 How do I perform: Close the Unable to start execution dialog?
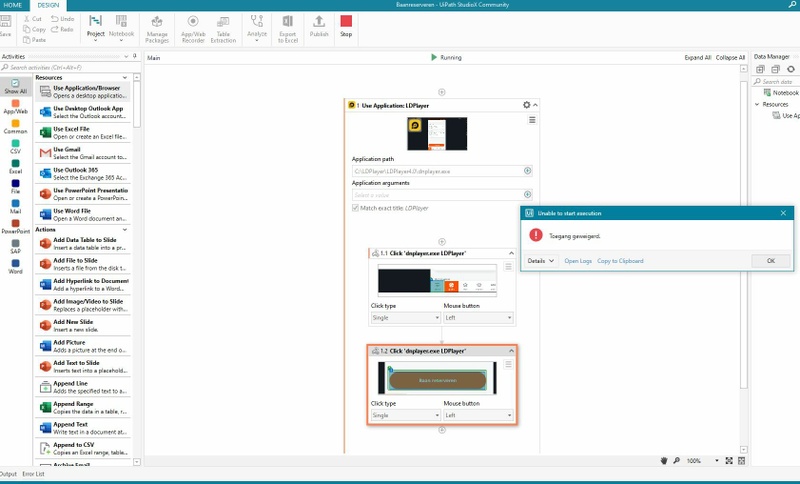pos(783,213)
